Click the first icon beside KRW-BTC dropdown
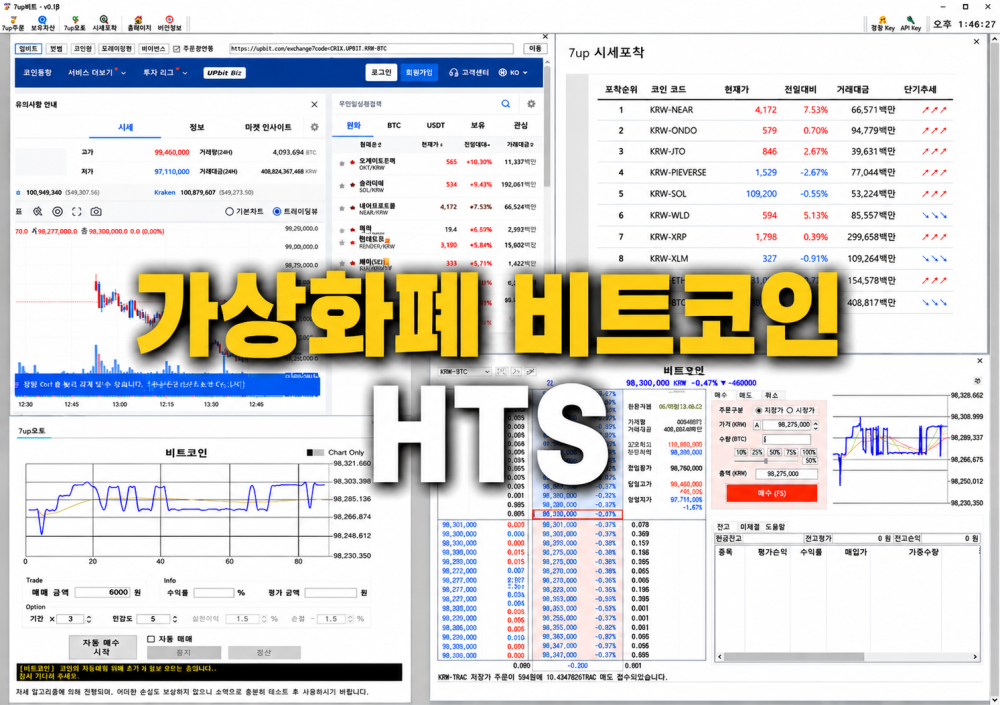 point(501,371)
